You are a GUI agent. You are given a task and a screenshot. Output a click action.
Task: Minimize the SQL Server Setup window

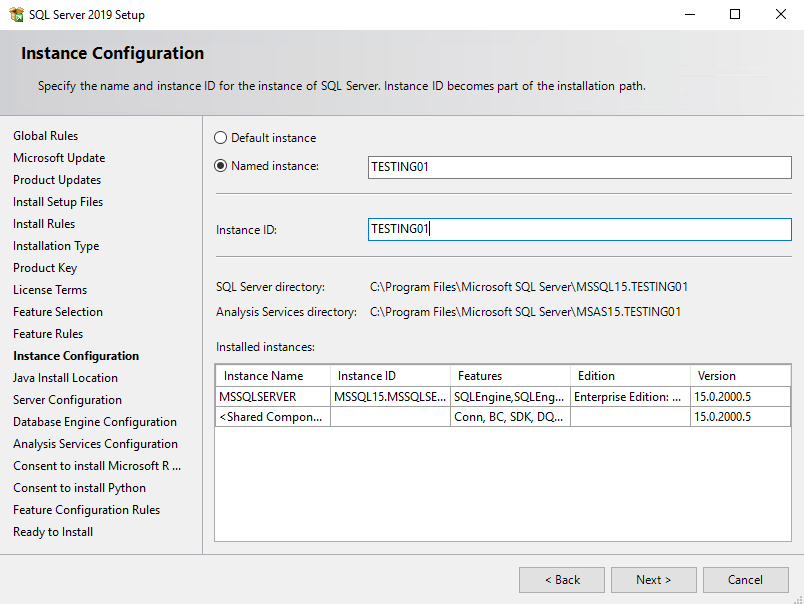[690, 14]
